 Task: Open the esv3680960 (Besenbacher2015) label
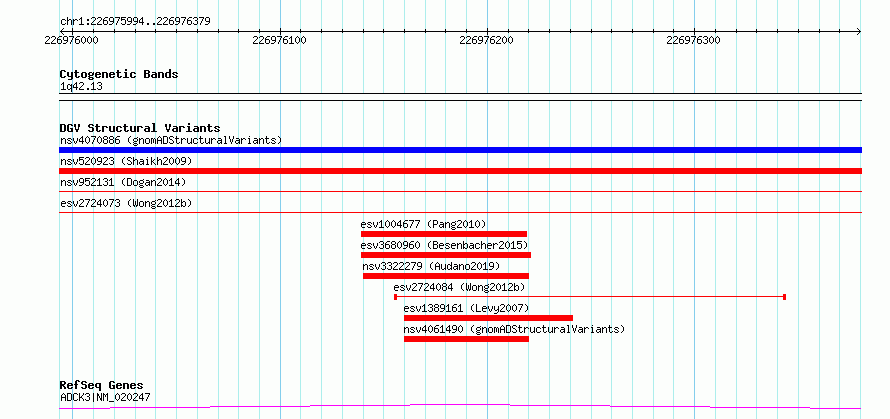(444, 245)
